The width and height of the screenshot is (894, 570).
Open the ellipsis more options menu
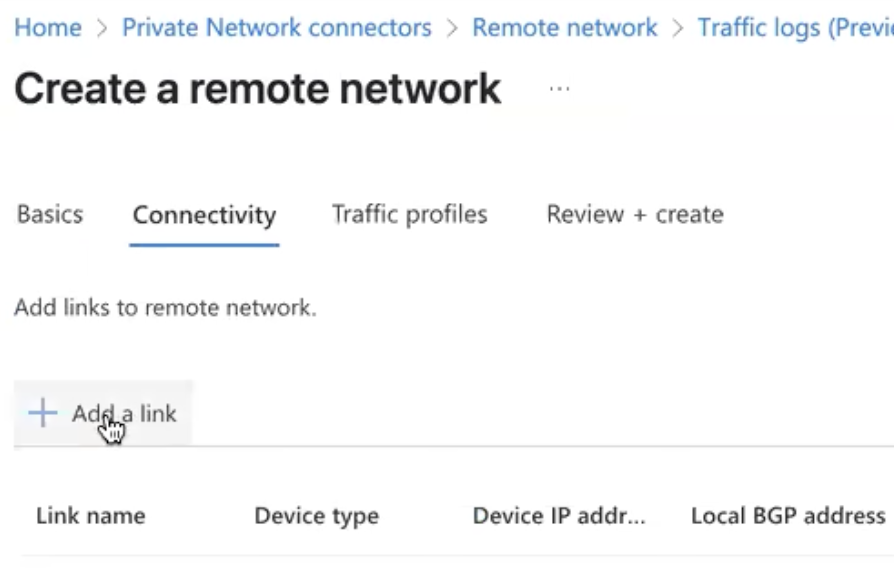[559, 89]
